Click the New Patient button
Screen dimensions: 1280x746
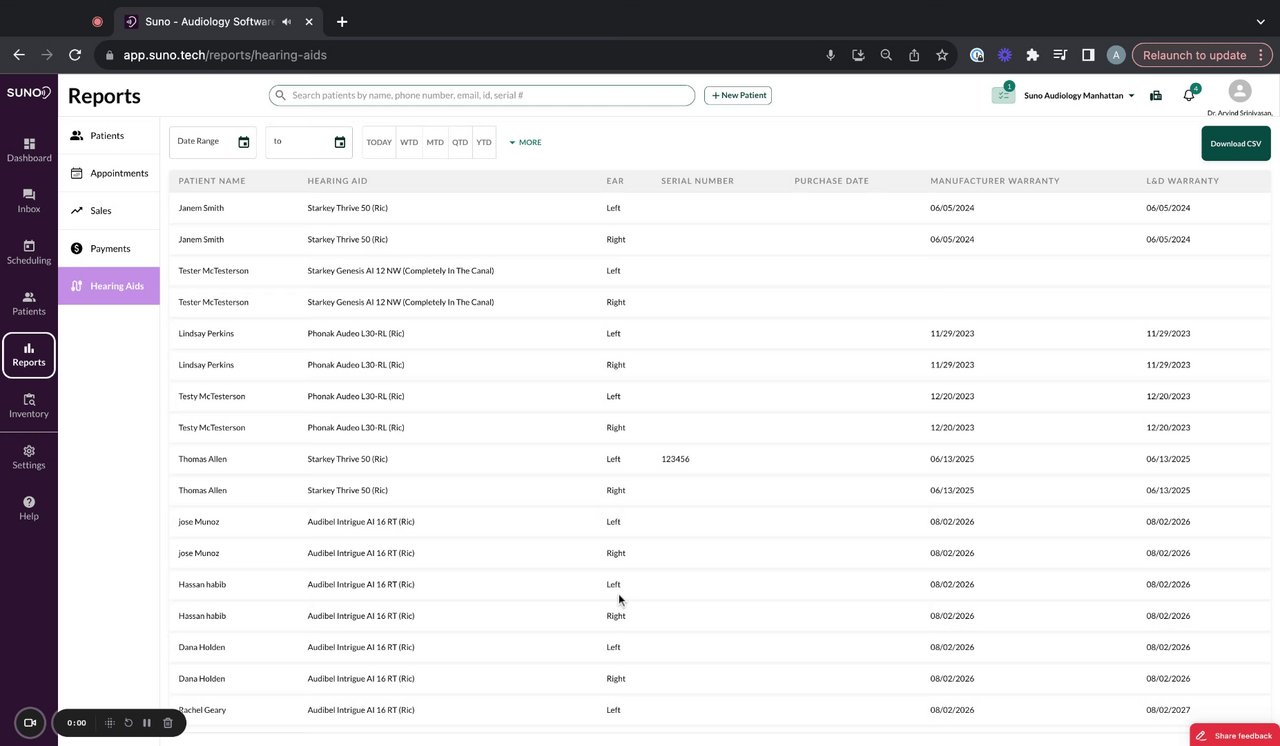[738, 95]
